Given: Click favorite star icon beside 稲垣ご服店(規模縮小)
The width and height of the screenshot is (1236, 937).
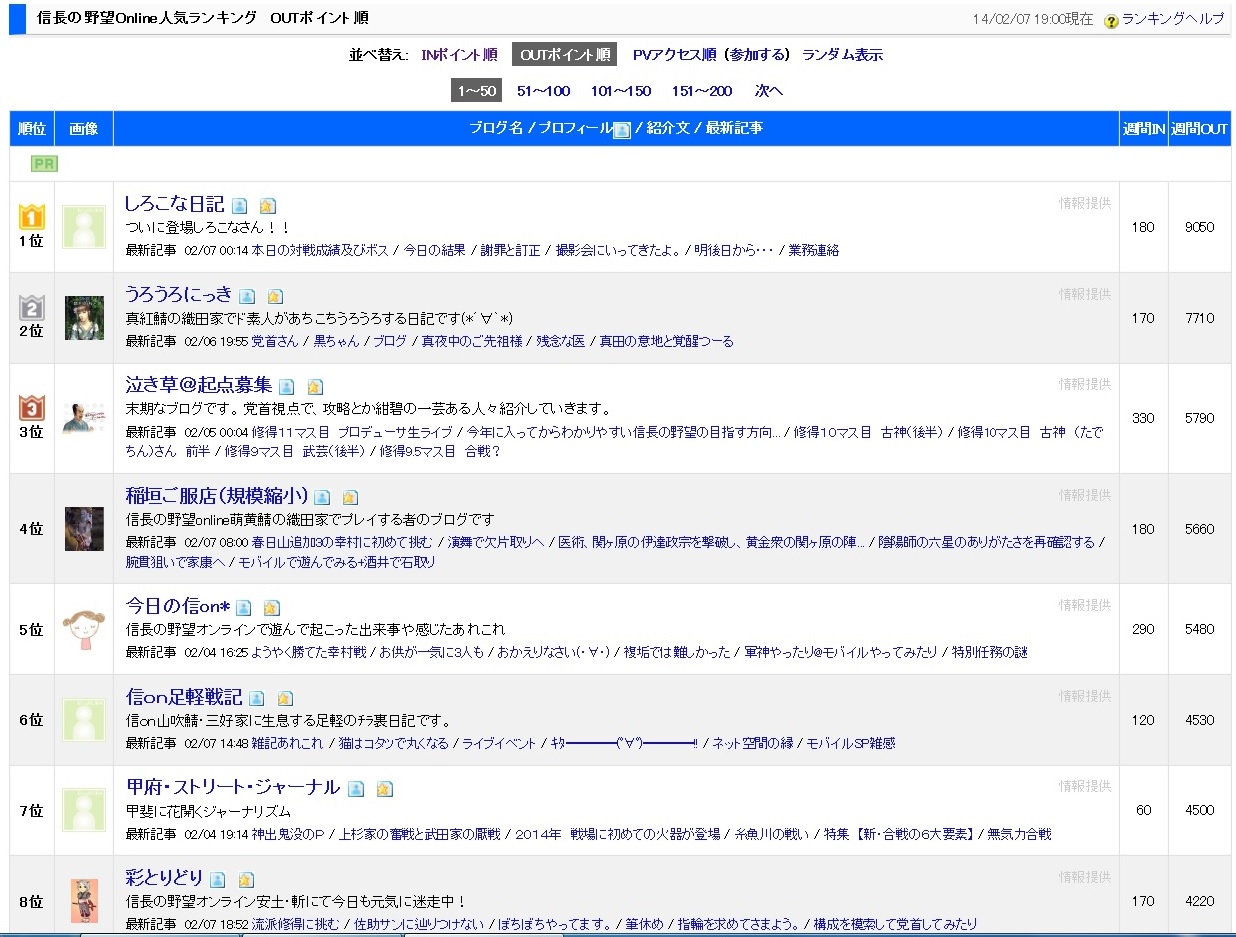Looking at the screenshot, I should tap(350, 497).
